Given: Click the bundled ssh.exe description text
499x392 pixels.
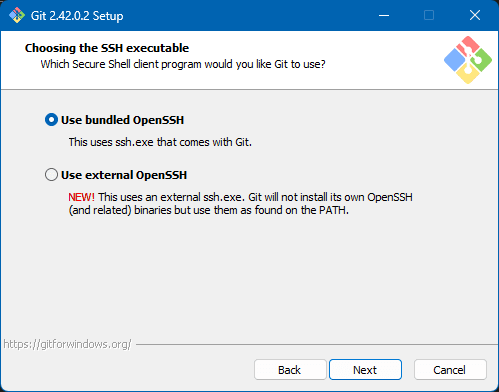Looking at the screenshot, I should click(x=160, y=142).
